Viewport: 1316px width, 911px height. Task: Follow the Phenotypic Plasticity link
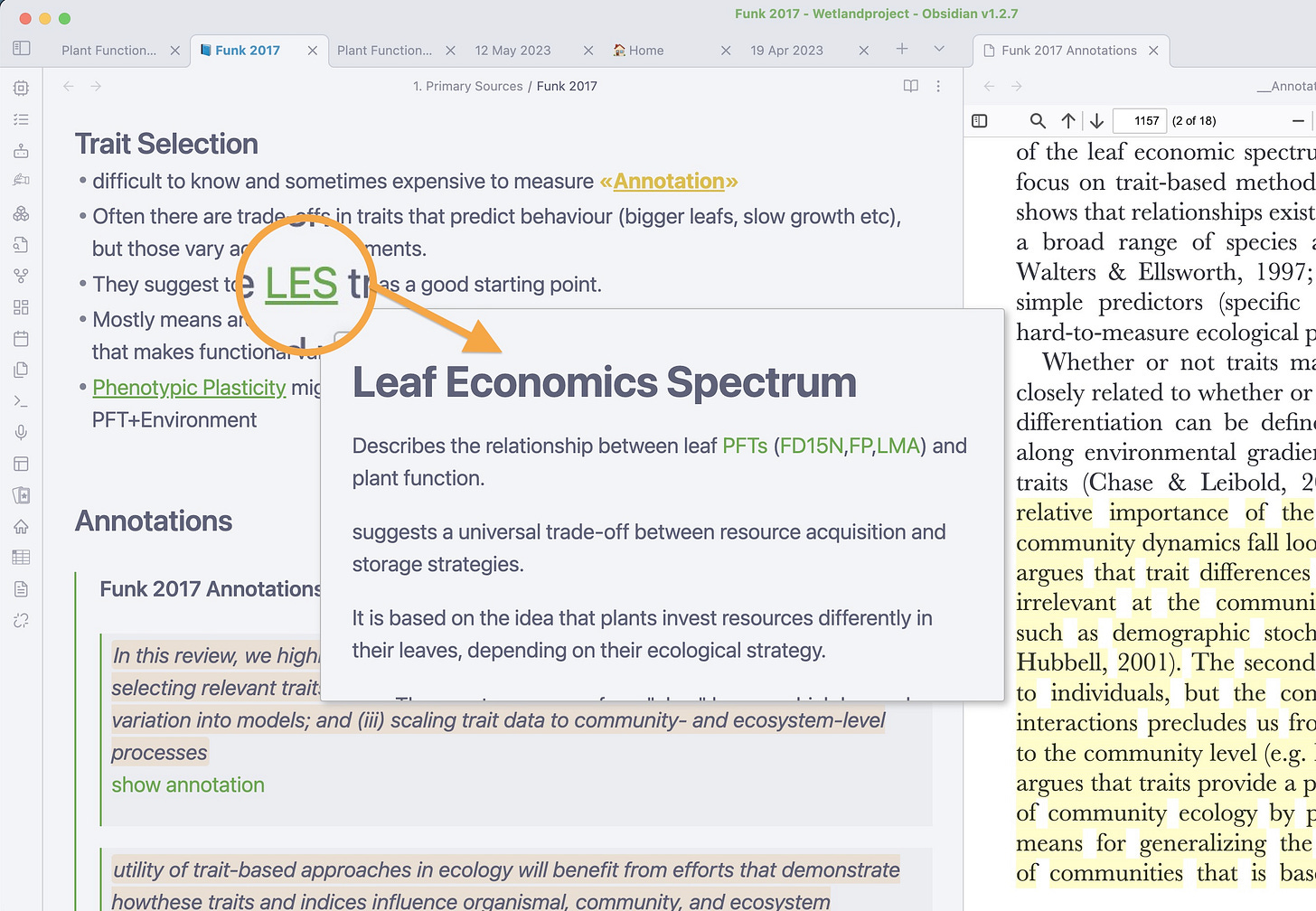(189, 388)
